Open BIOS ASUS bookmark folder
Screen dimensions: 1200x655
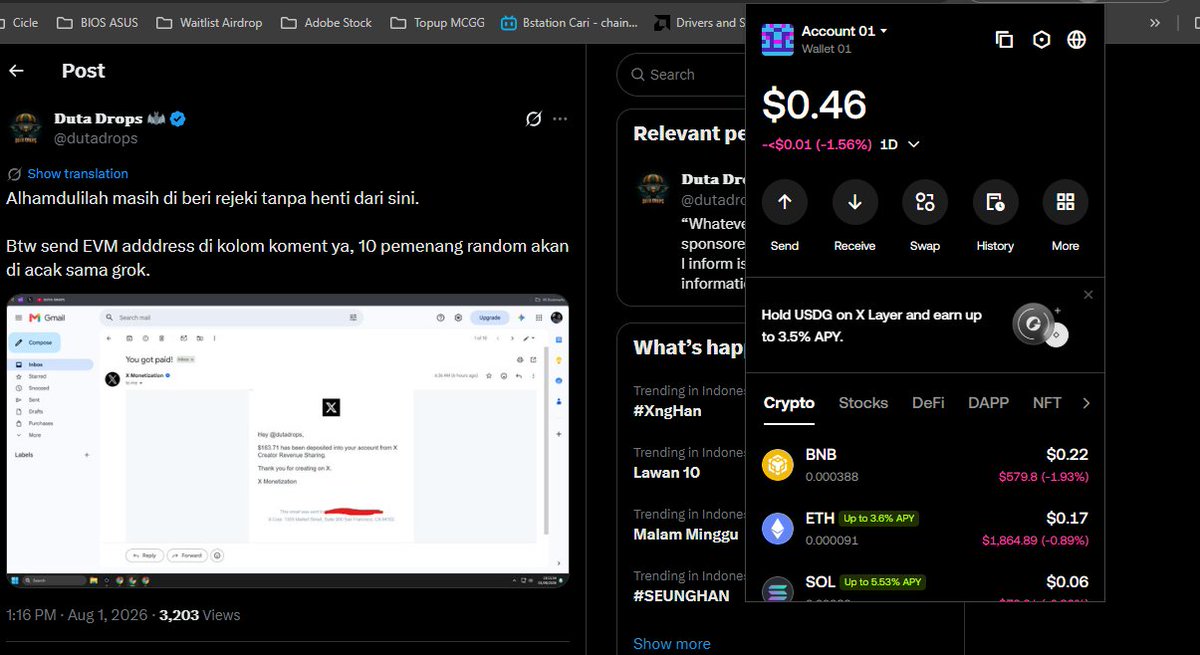pyautogui.click(x=97, y=22)
